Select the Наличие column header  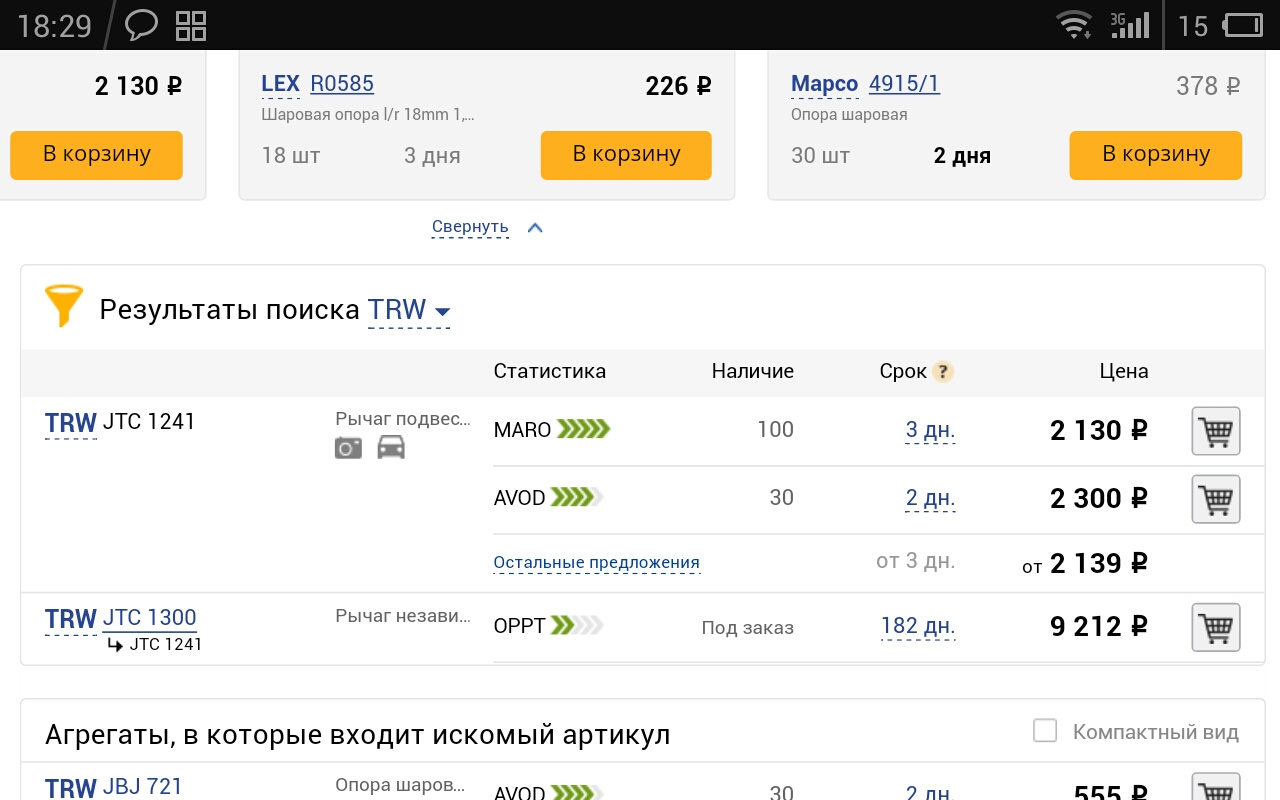point(753,371)
